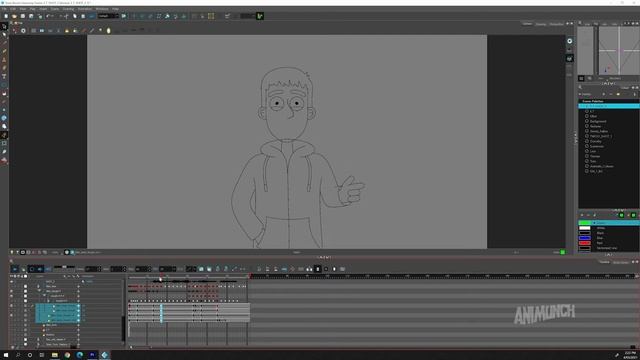This screenshot has width=640, height=360.
Task: Select the Background palette in the palette list
Action: [598, 121]
